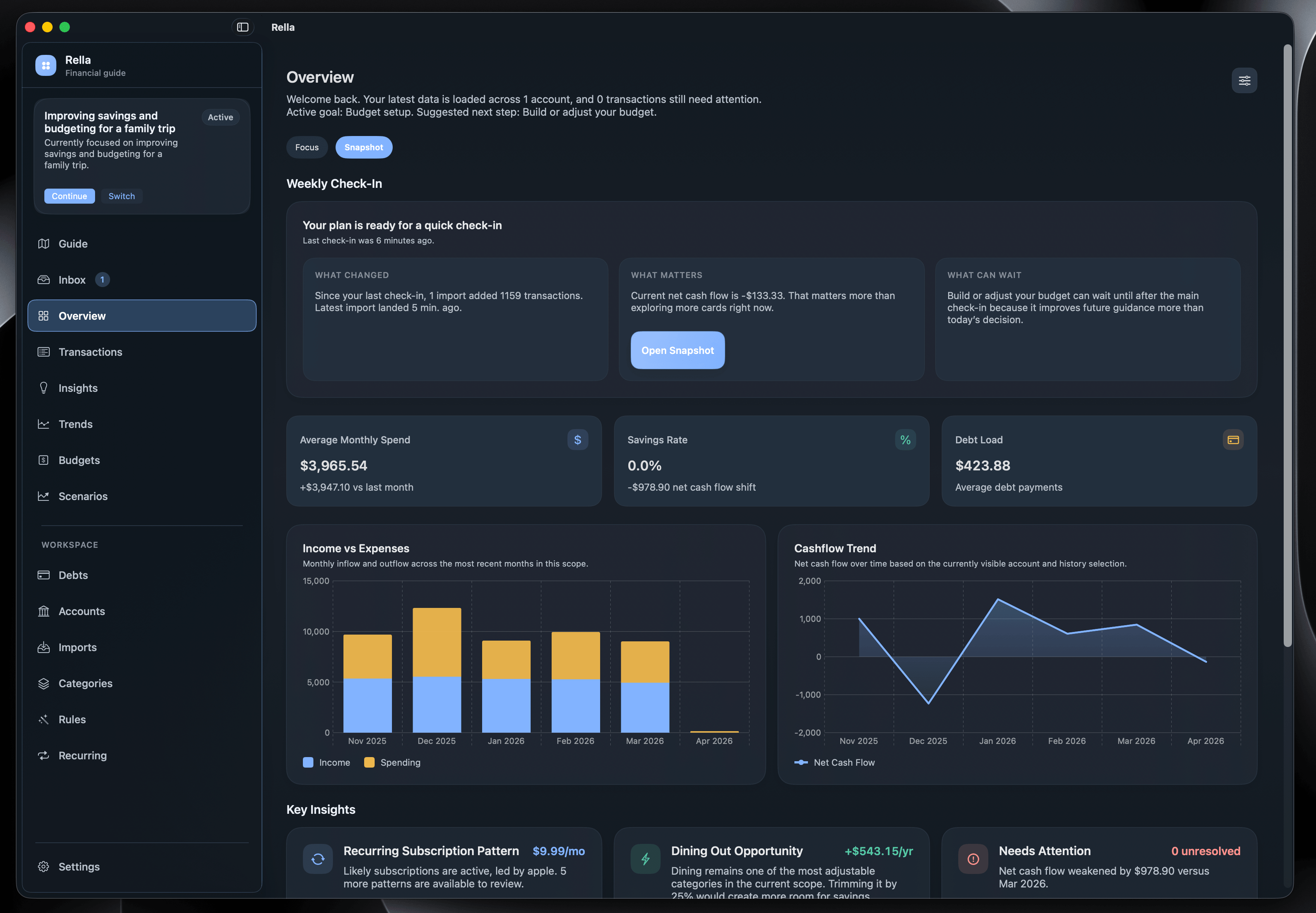
Task: Click the Insights lightbulb icon
Action: click(x=44, y=388)
